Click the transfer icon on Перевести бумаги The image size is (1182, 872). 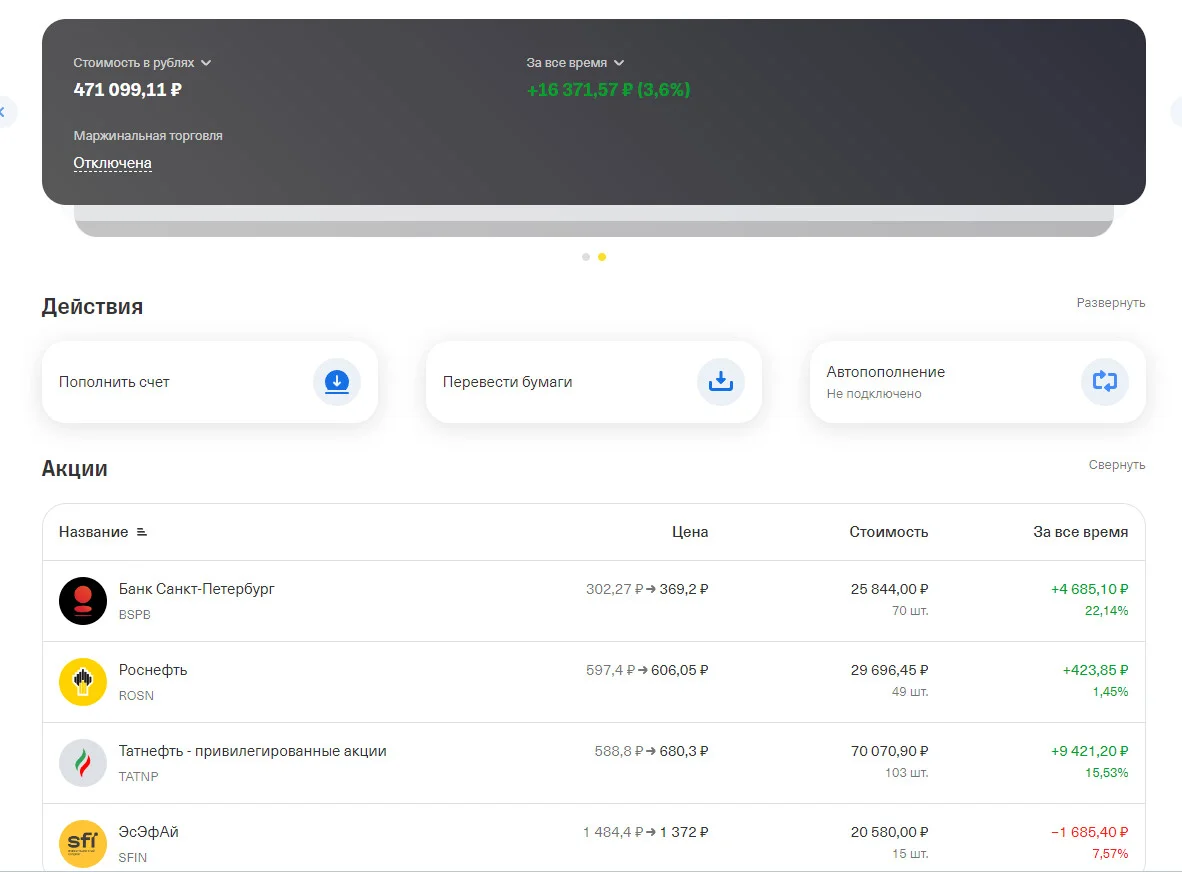click(721, 382)
